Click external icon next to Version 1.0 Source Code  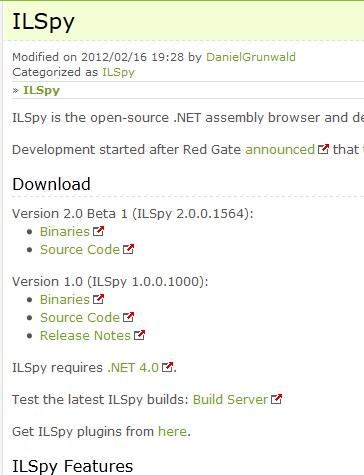[x=128, y=317]
